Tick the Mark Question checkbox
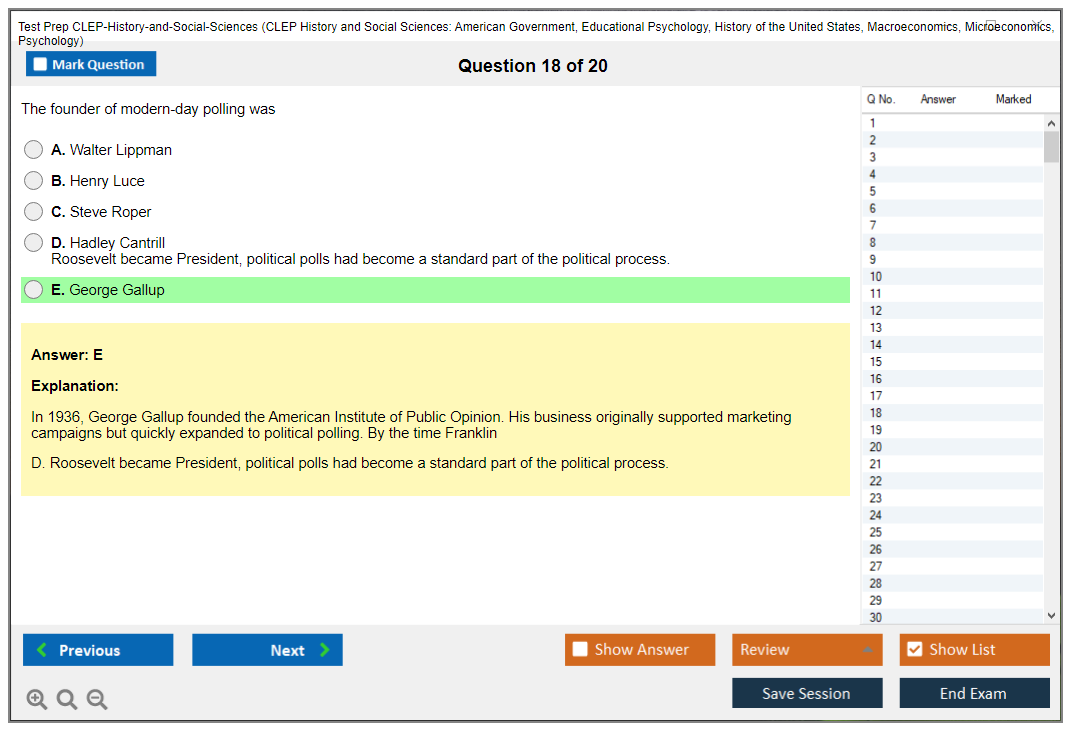The image size is (1075, 735). click(x=41, y=65)
